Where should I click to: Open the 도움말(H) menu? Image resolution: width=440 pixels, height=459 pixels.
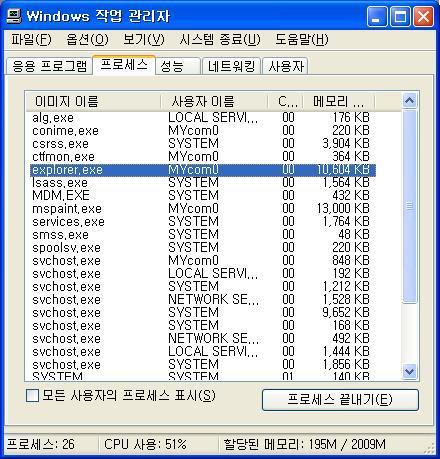[x=302, y=39]
